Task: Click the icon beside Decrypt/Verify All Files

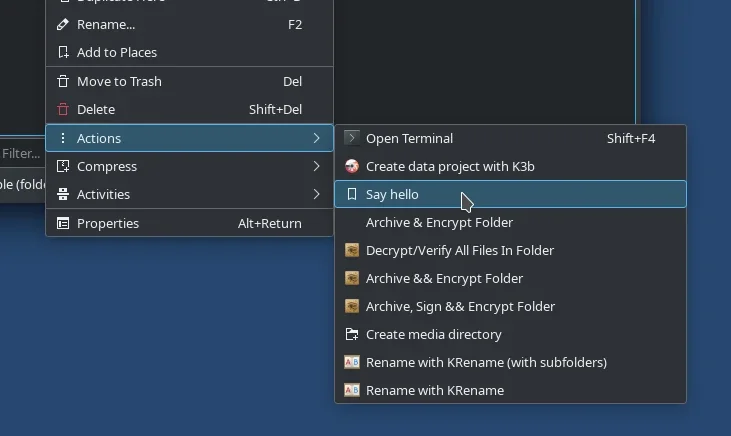Action: (351, 250)
